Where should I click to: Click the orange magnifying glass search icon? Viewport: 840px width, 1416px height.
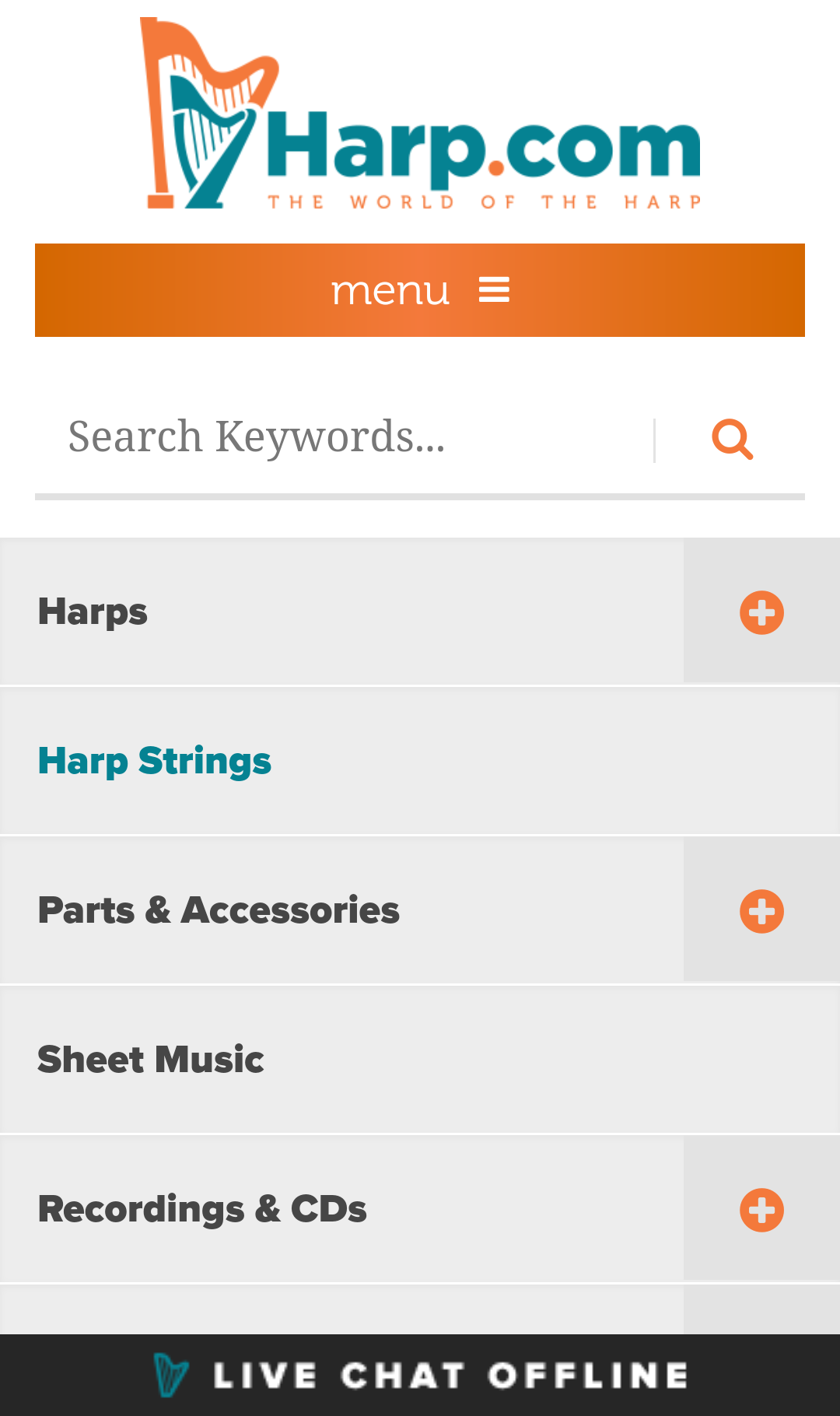[x=732, y=440]
